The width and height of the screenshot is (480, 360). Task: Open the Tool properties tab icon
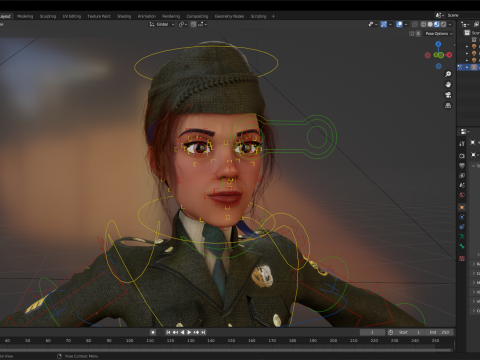462,144
